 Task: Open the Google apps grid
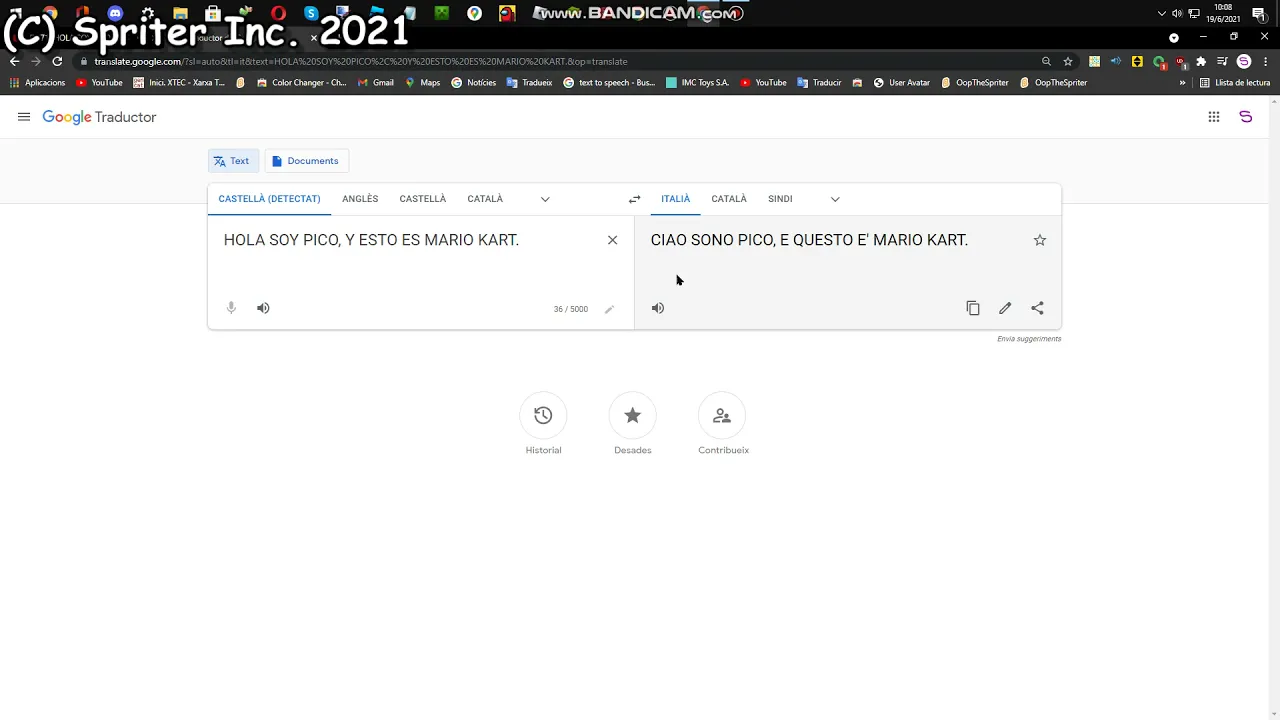click(1214, 117)
